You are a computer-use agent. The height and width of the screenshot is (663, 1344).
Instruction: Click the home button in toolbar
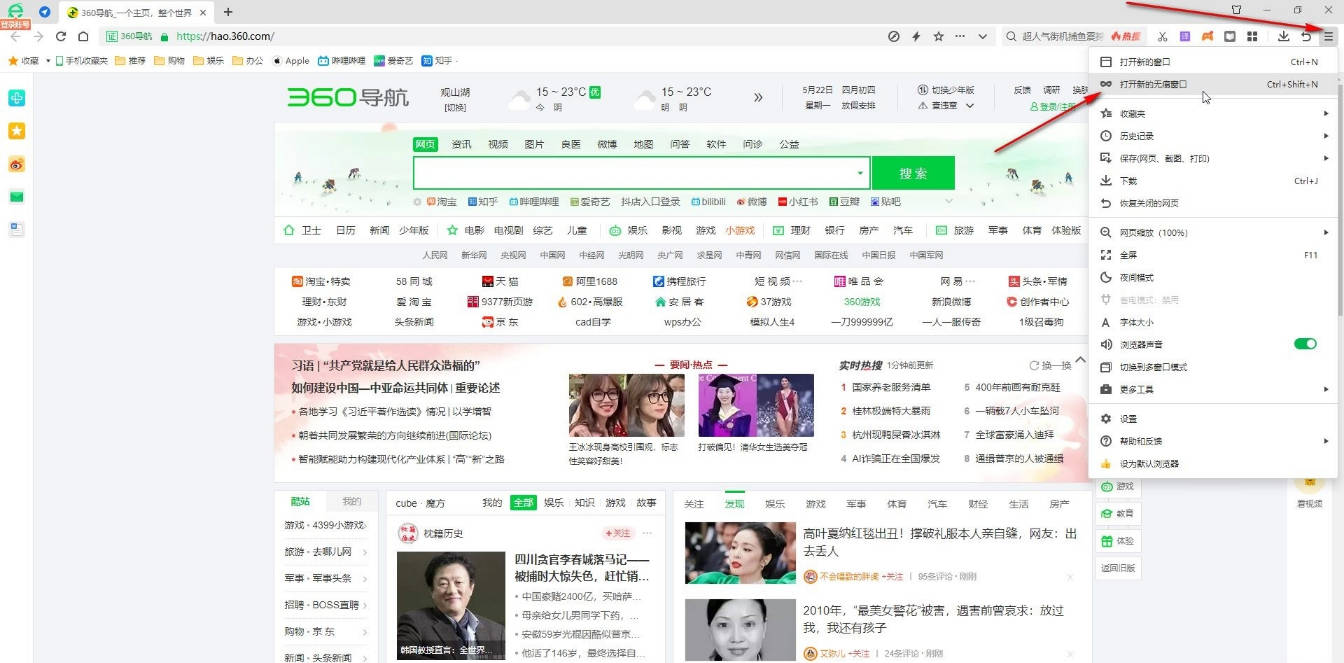tap(83, 37)
